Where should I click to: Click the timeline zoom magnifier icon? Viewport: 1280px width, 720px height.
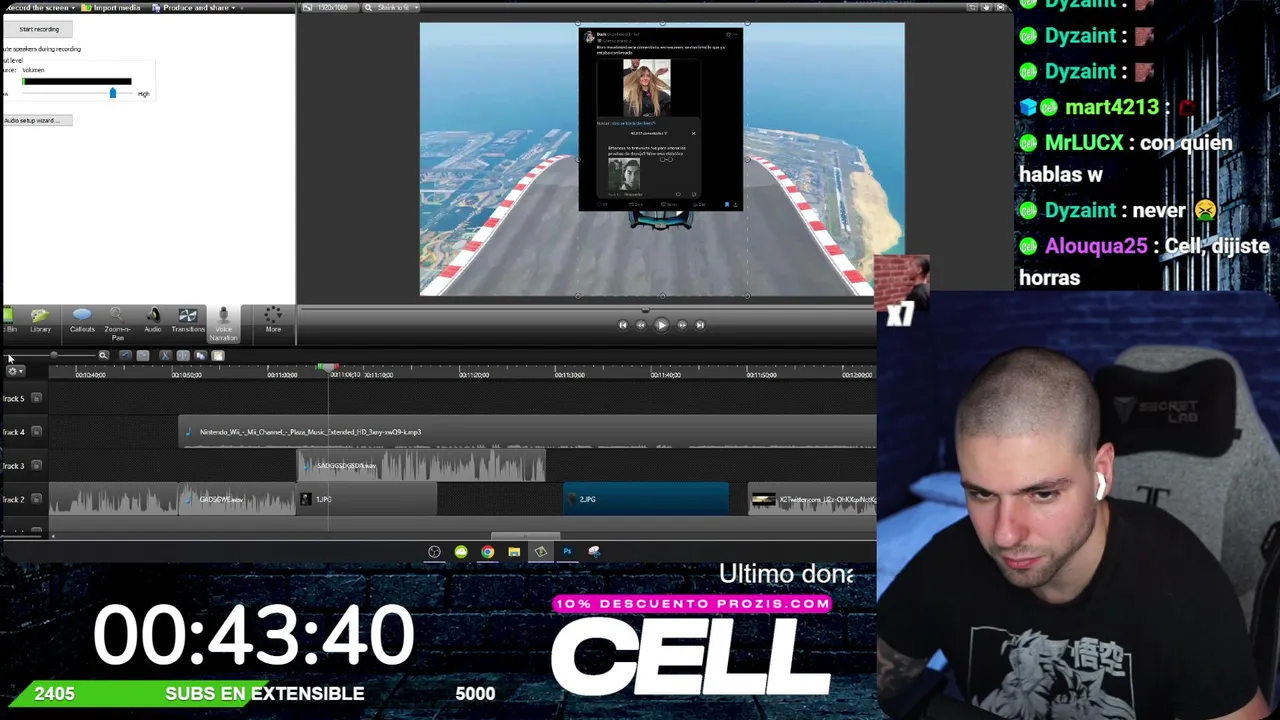click(x=103, y=355)
